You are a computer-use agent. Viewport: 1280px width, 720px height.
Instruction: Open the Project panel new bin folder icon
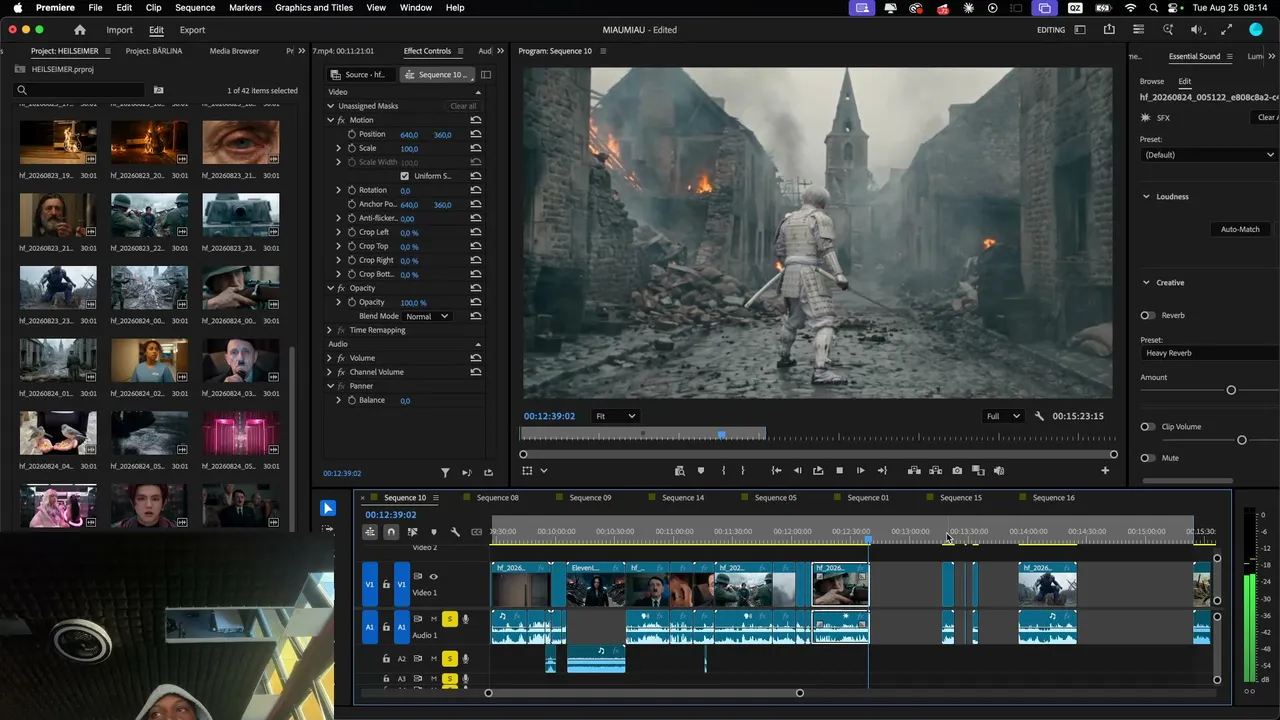(158, 90)
